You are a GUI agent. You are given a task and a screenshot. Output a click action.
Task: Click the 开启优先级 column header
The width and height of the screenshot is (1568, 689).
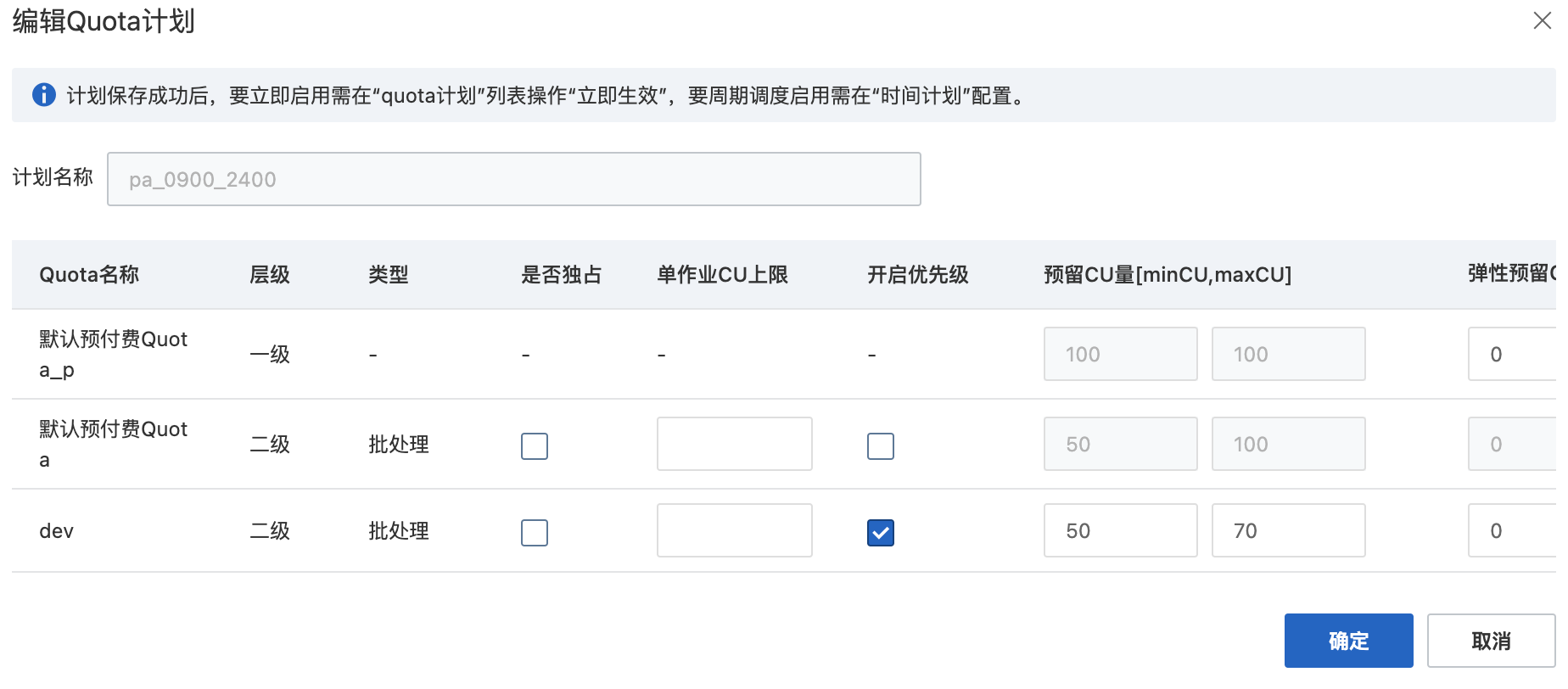point(917,274)
